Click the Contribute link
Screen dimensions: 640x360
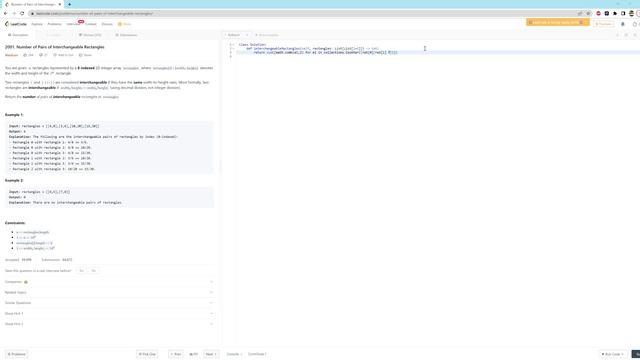[x=257, y=354]
